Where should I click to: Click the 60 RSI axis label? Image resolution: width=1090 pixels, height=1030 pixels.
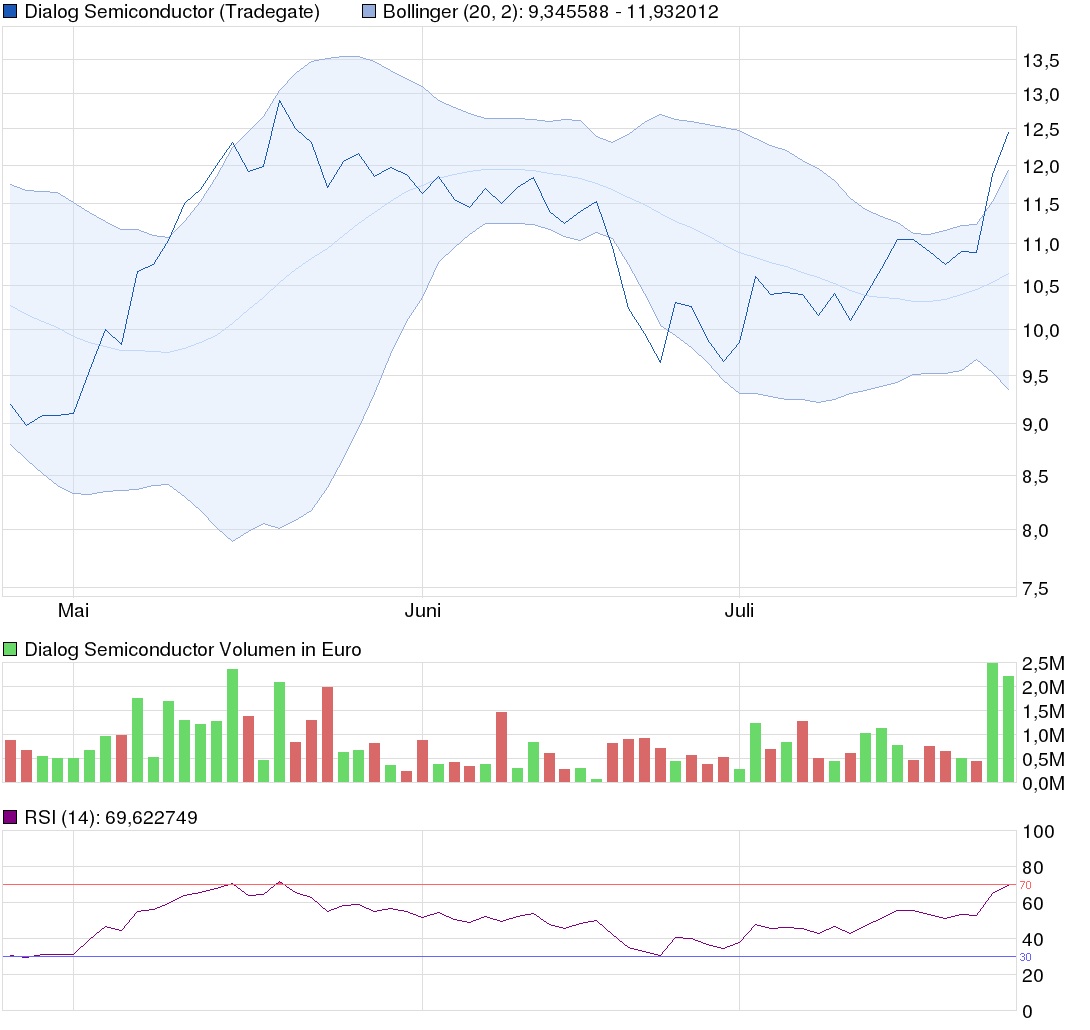(1033, 904)
